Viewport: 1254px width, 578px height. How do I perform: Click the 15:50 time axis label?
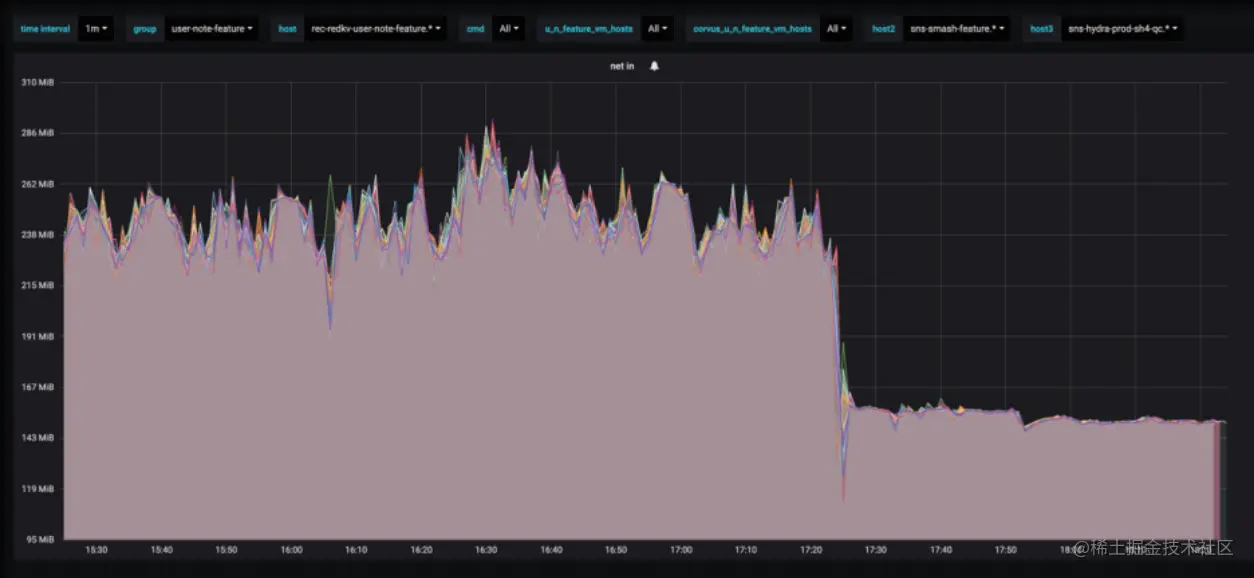coord(226,550)
